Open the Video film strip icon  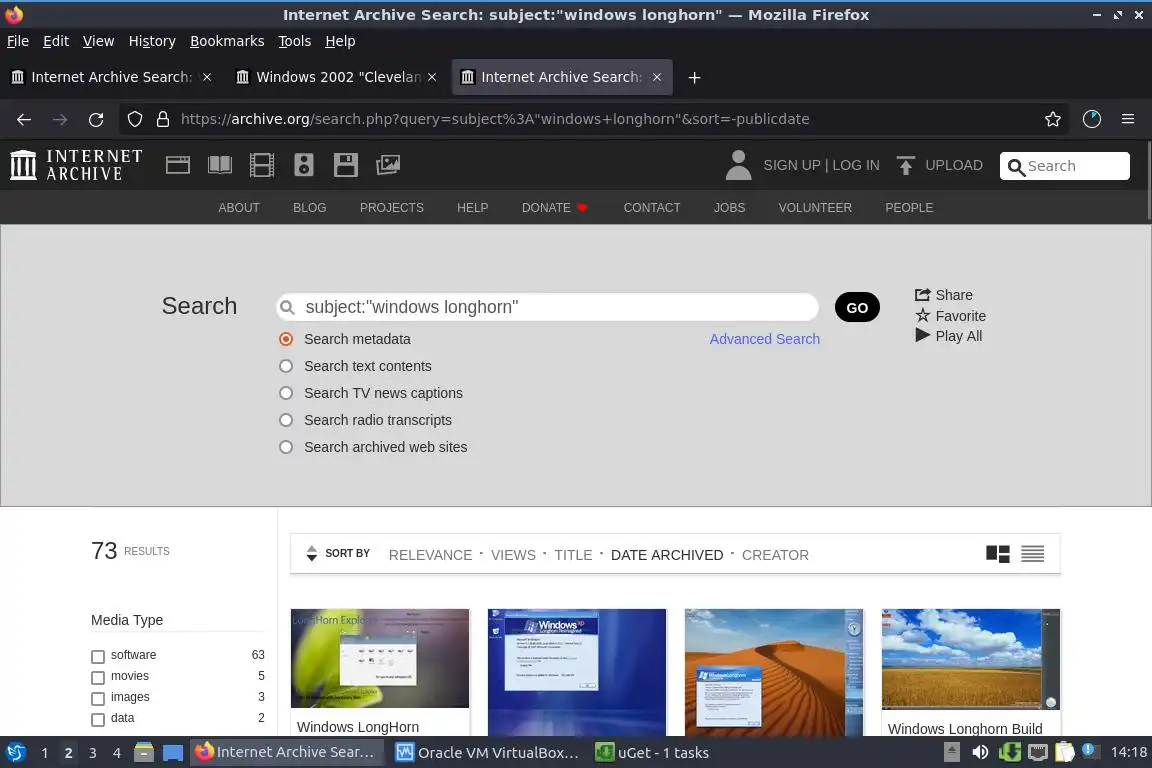point(262,165)
